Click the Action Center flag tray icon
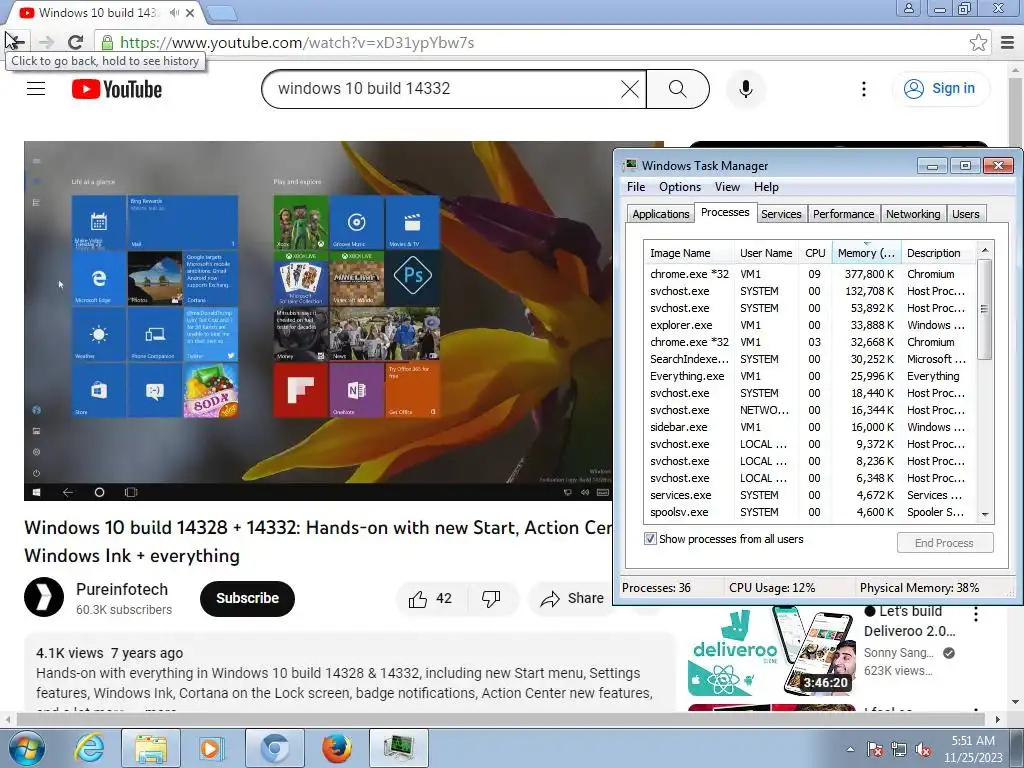The height and width of the screenshot is (768, 1024). pyautogui.click(x=875, y=750)
